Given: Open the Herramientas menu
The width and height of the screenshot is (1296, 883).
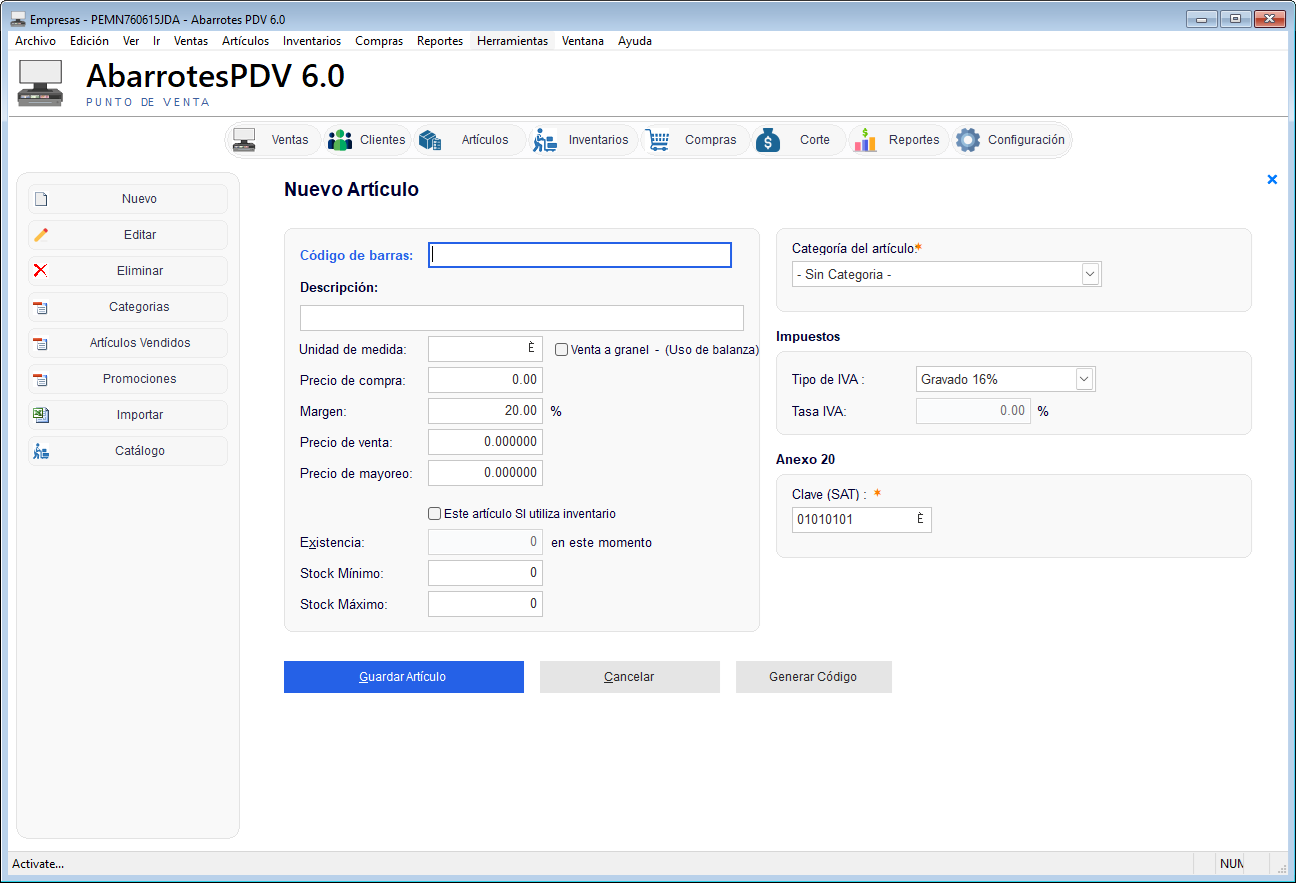Looking at the screenshot, I should (x=513, y=41).
